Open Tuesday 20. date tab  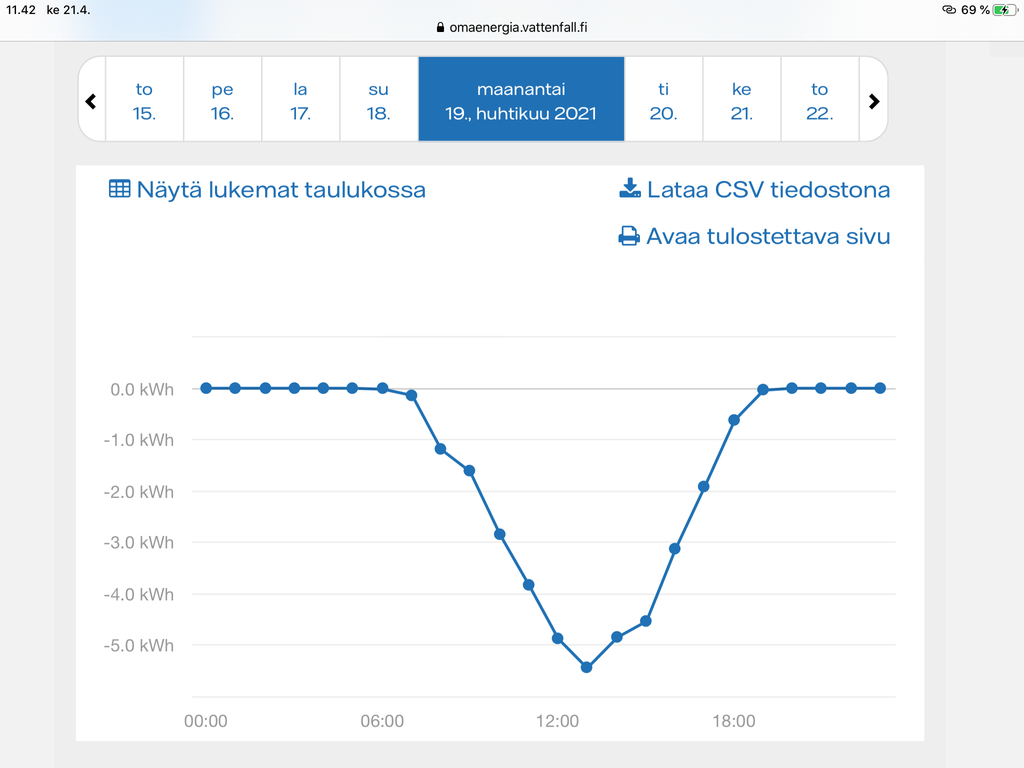[663, 101]
